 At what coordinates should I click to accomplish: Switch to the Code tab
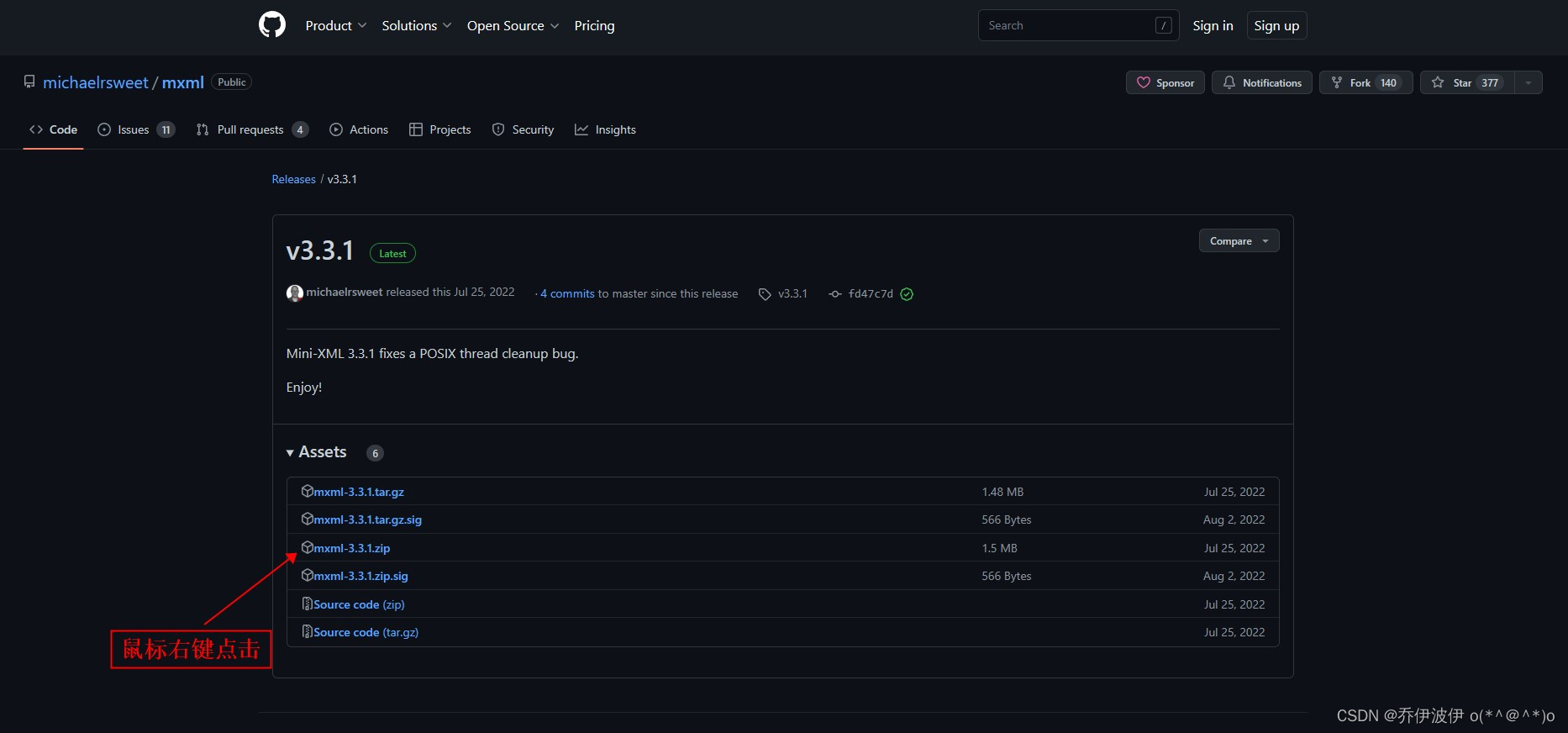(x=53, y=129)
